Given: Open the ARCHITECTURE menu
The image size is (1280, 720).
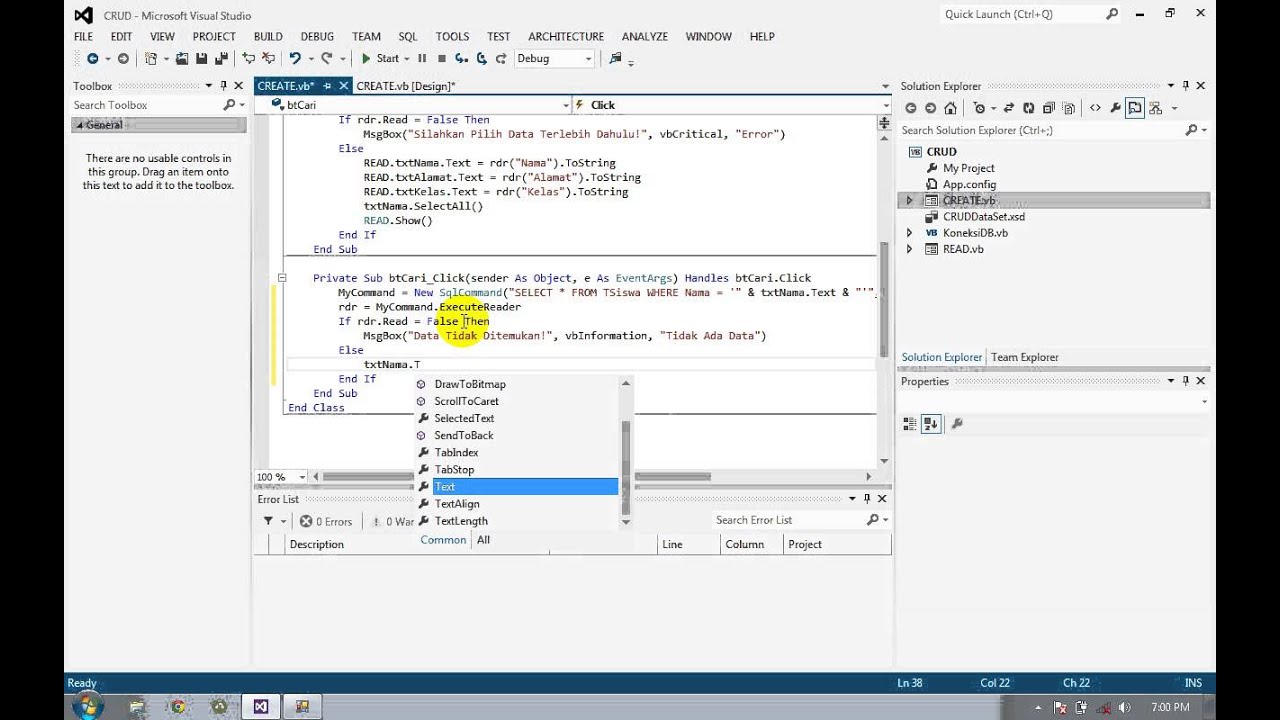Looking at the screenshot, I should click(x=566, y=36).
